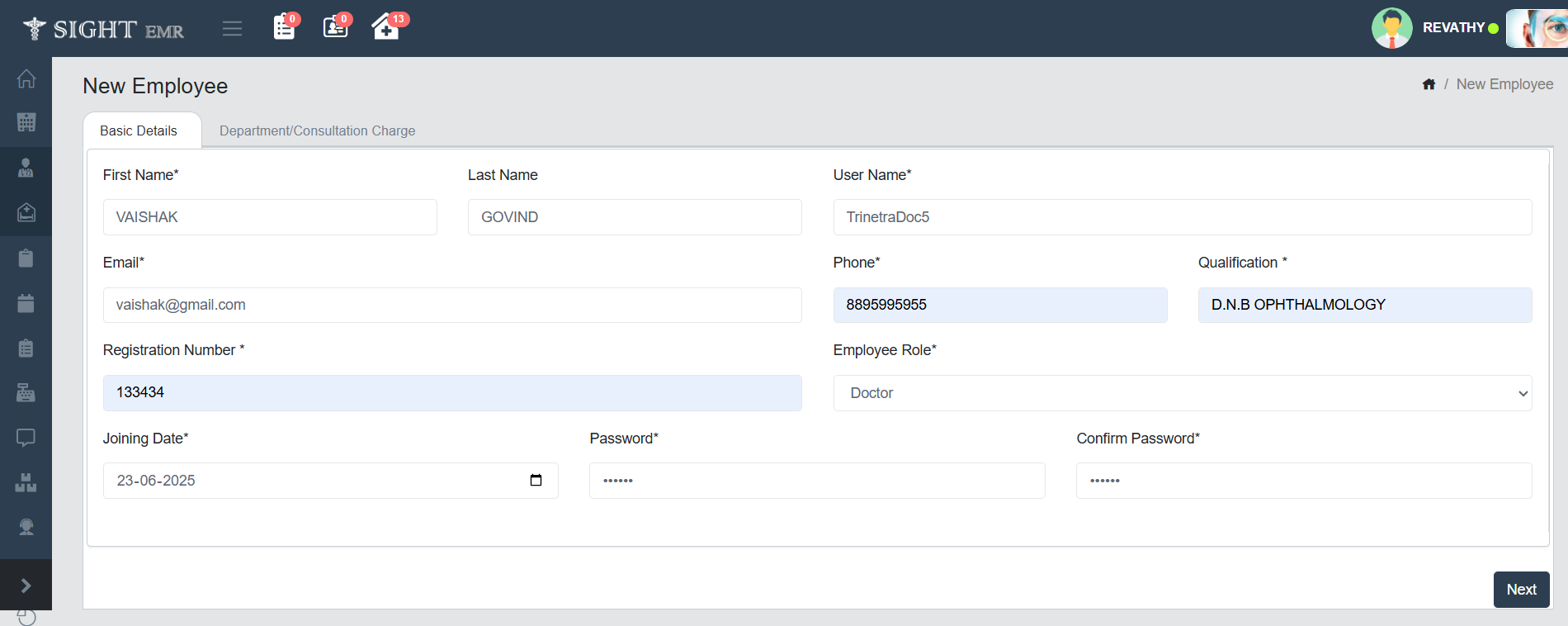Expand the sidebar with the chevron arrow
The image size is (1568, 626).
[26, 586]
